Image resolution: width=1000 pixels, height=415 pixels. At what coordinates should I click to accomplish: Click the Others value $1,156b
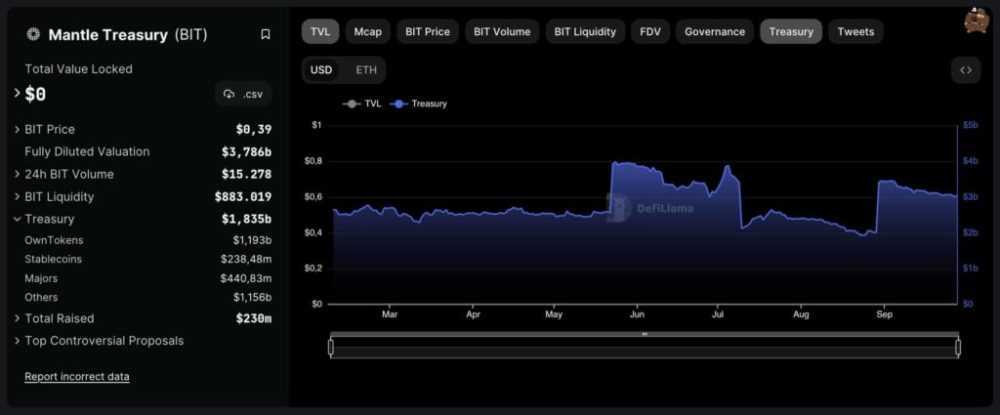pos(252,298)
